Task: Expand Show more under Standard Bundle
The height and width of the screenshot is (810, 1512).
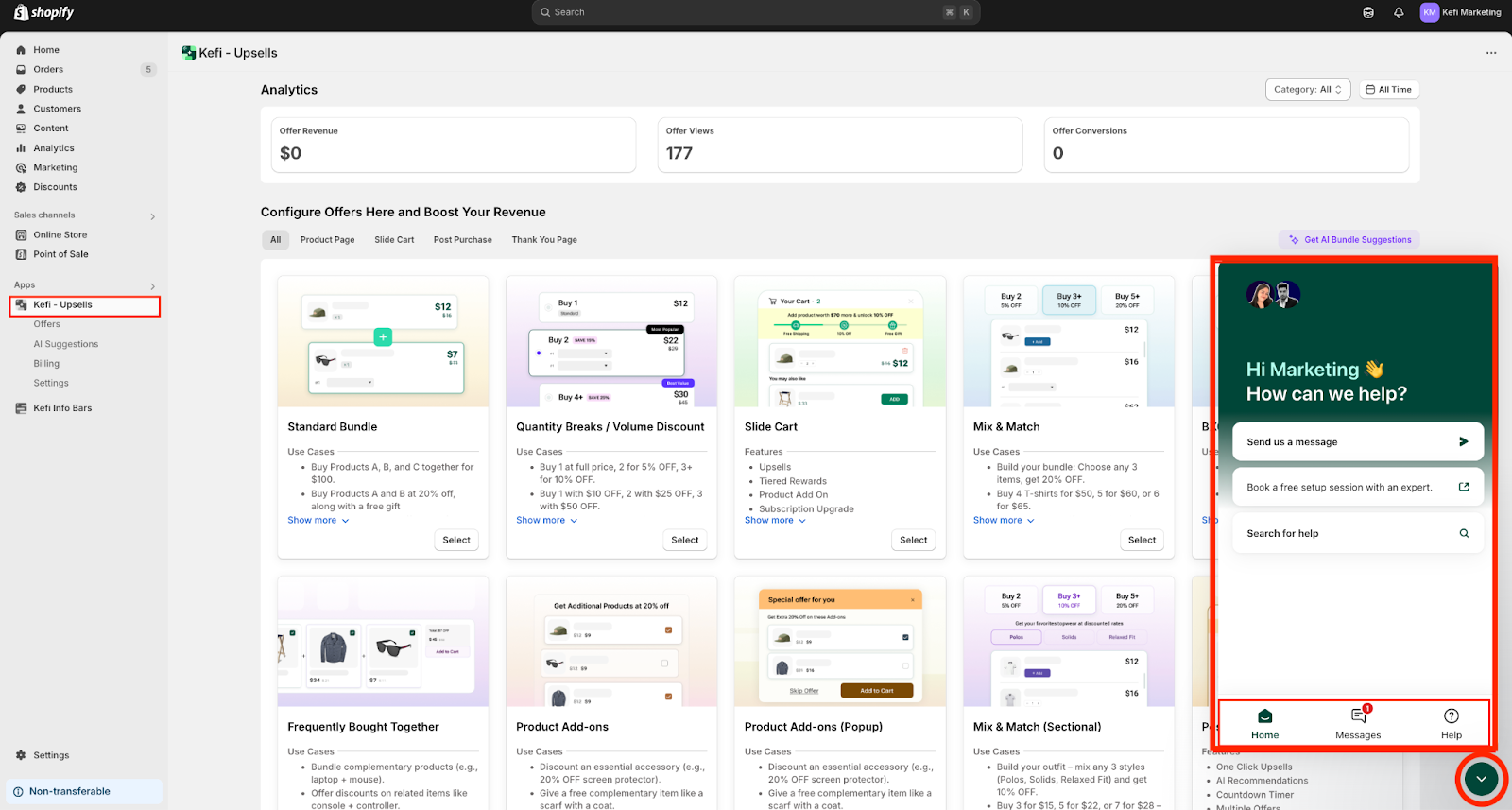Action: [318, 521]
